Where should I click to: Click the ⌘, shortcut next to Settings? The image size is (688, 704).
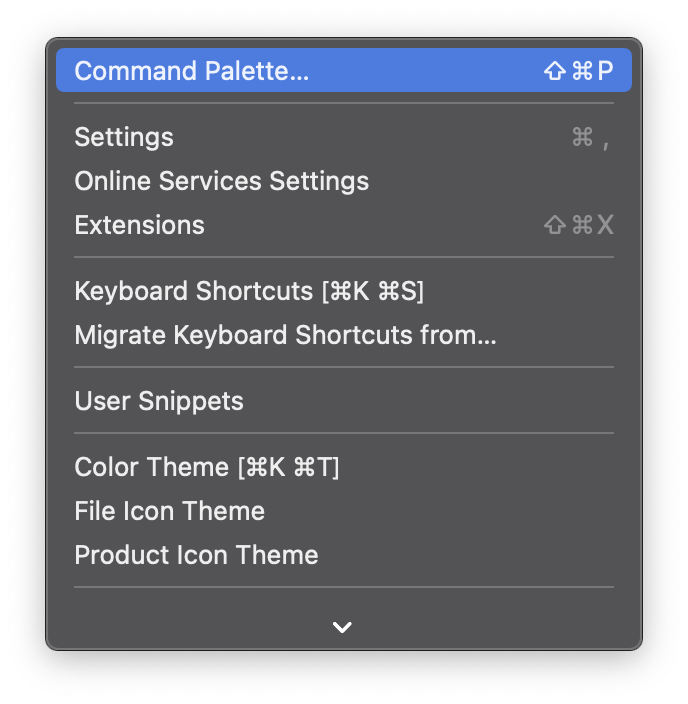point(591,138)
